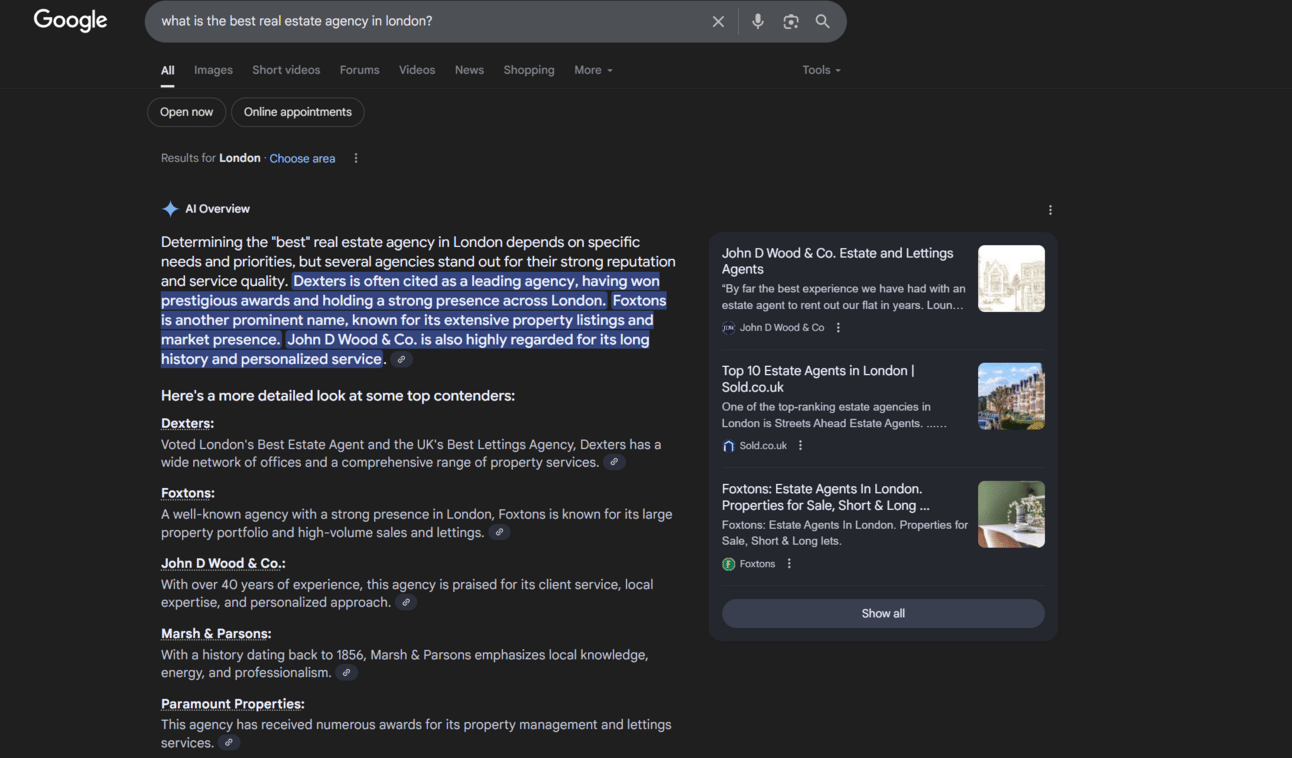Open the three-dot menu beside Foxtons source
Viewport: 1292px width, 758px height.
coord(789,563)
